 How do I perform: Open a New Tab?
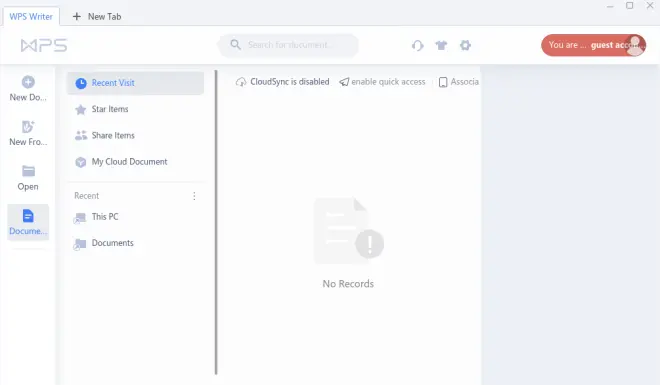(97, 16)
